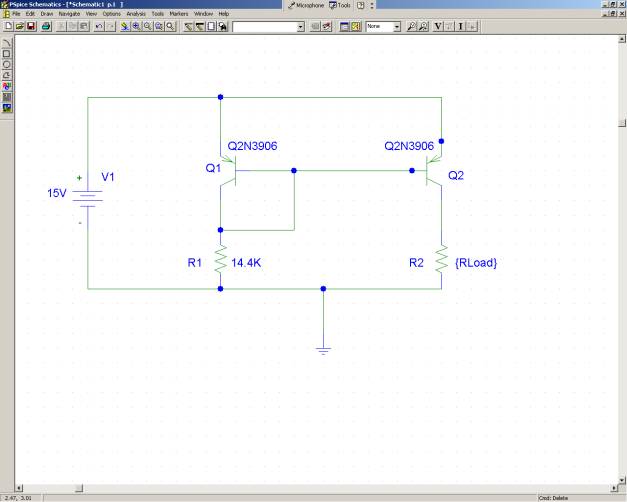Expand the 'None' marker color dropdown
This screenshot has height=502, width=627.
tap(397, 25)
